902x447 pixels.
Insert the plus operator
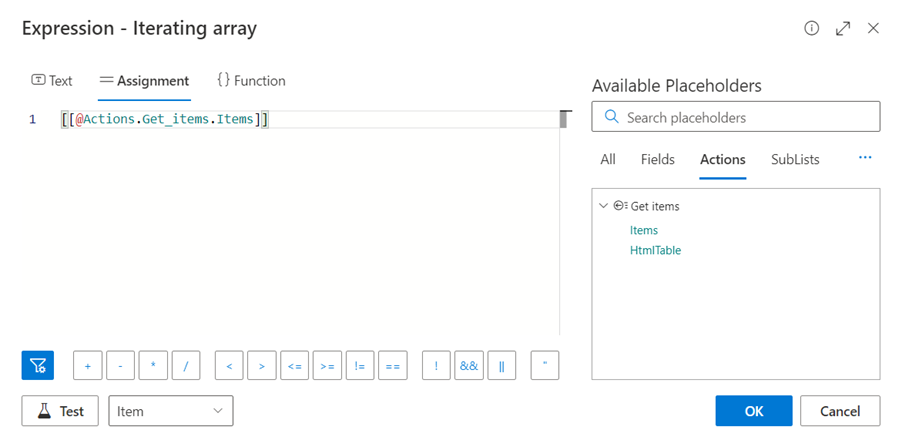87,366
